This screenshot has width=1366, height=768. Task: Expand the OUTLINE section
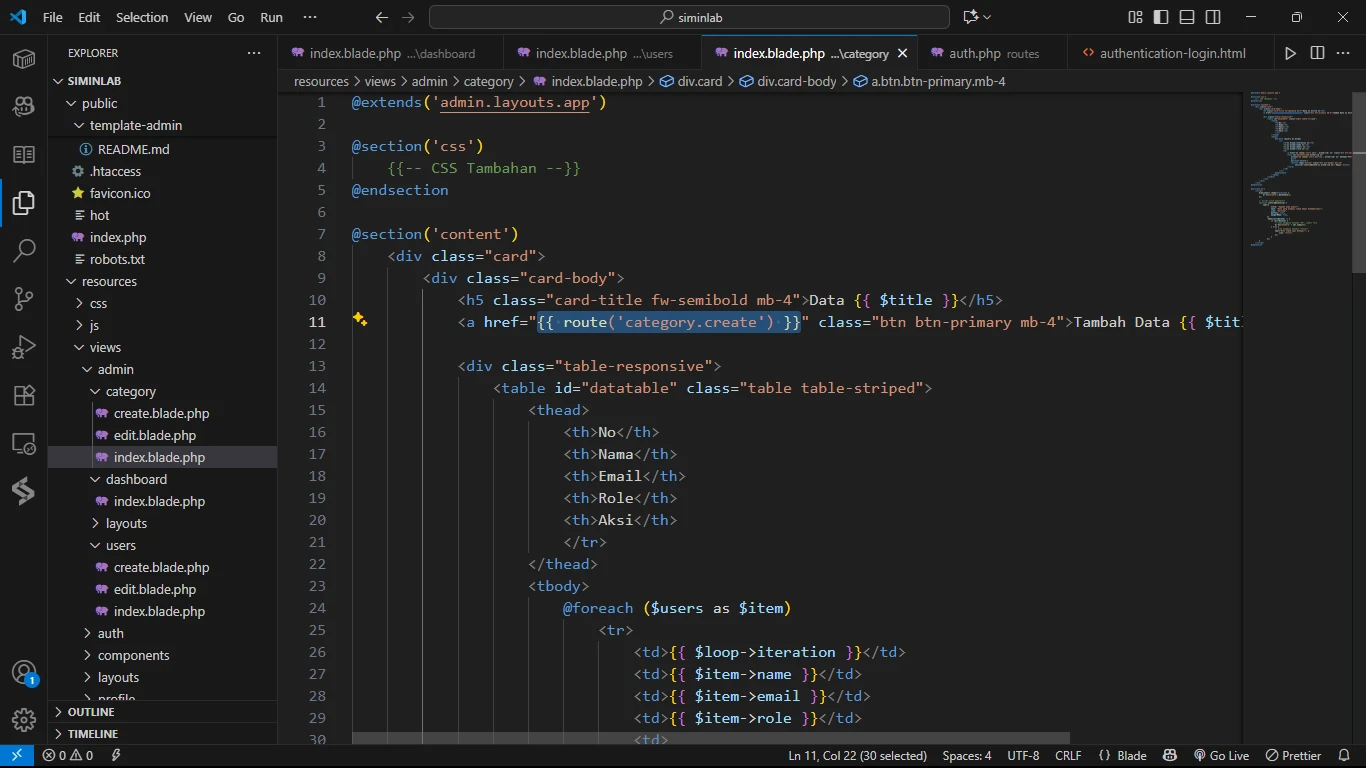coord(91,712)
